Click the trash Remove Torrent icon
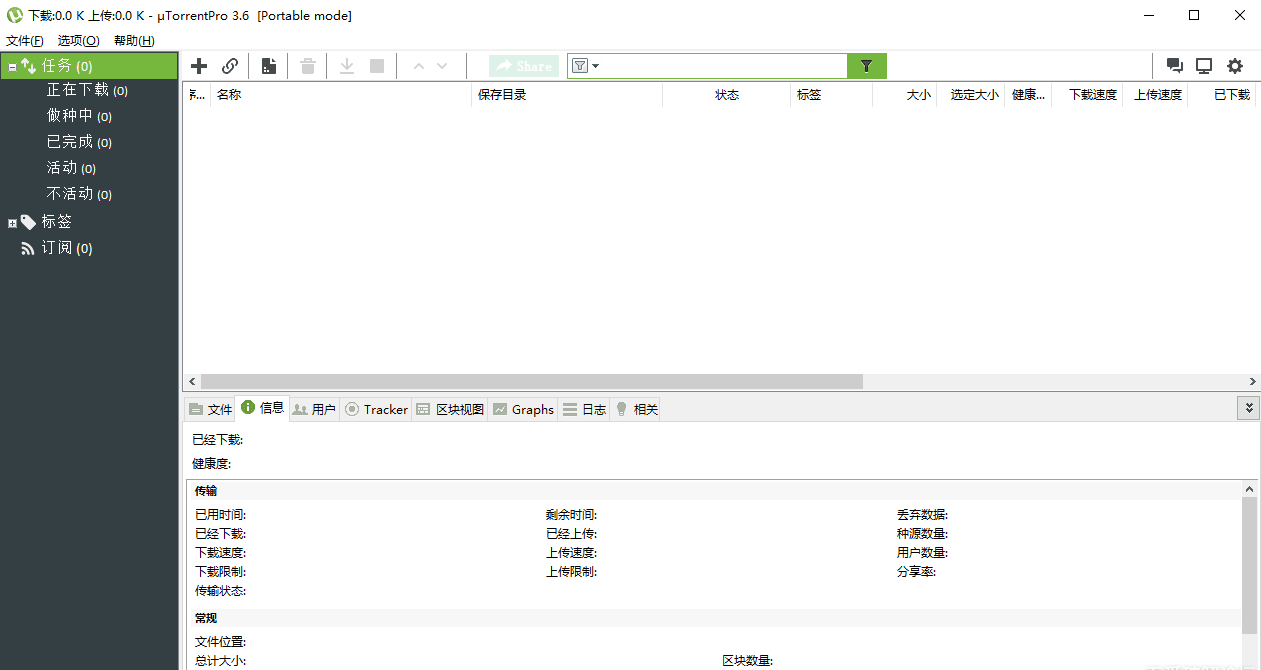The image size is (1261, 670). coord(307,65)
